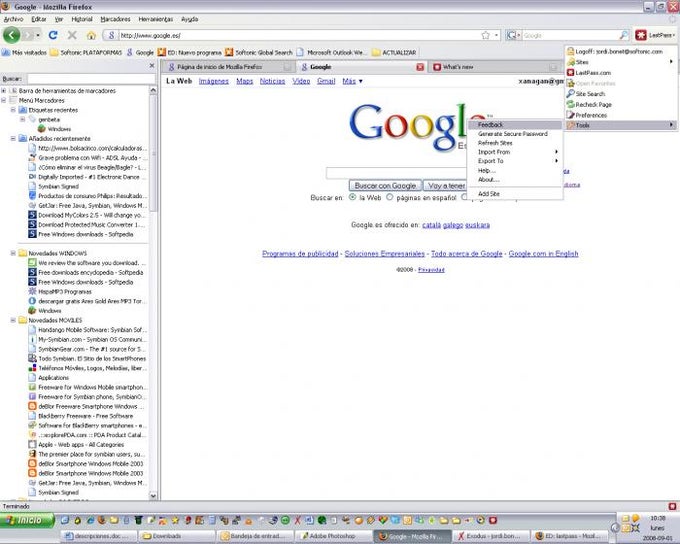Screen dimensions: 680x544
Task: Open the Google bookmark in the bookmarks toolbar
Action: point(140,52)
